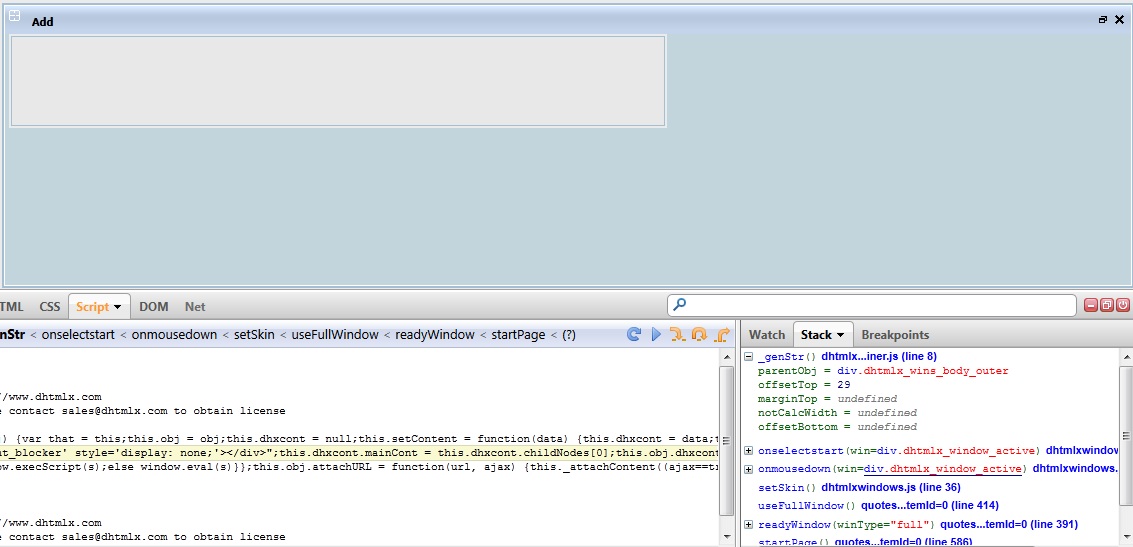The height and width of the screenshot is (547, 1133).
Task: Expand the onselectstart stack frame
Action: point(749,450)
